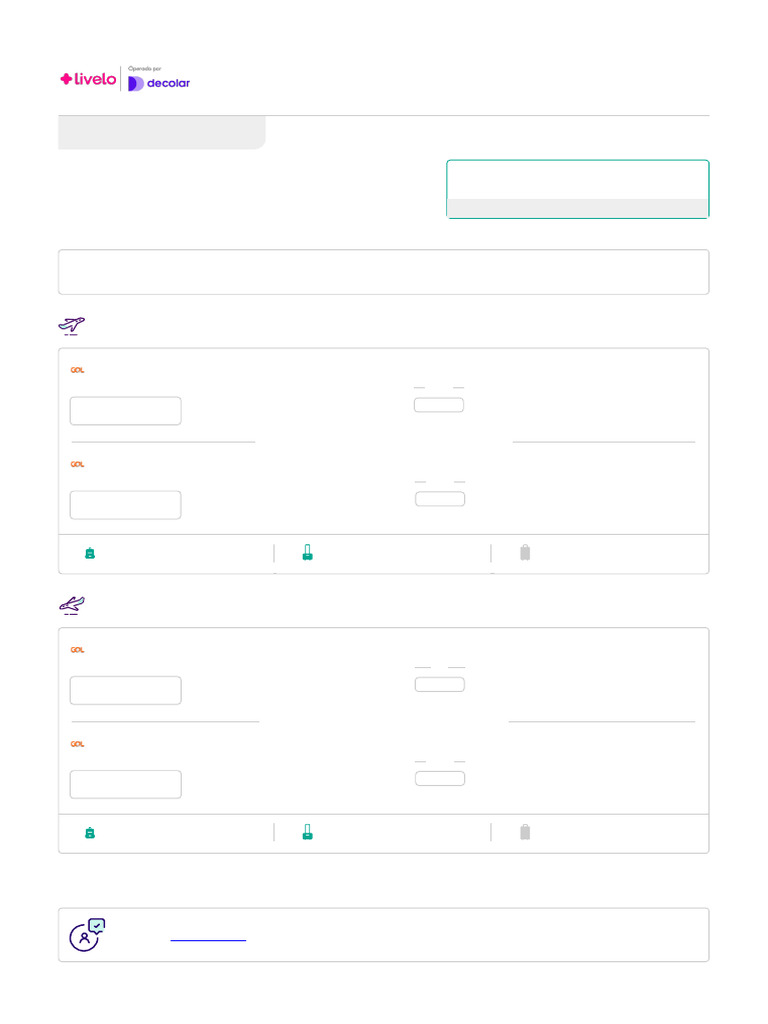768x1024 pixels.
Task: Click the green backpack icon in the outbound card
Action: 90,553
